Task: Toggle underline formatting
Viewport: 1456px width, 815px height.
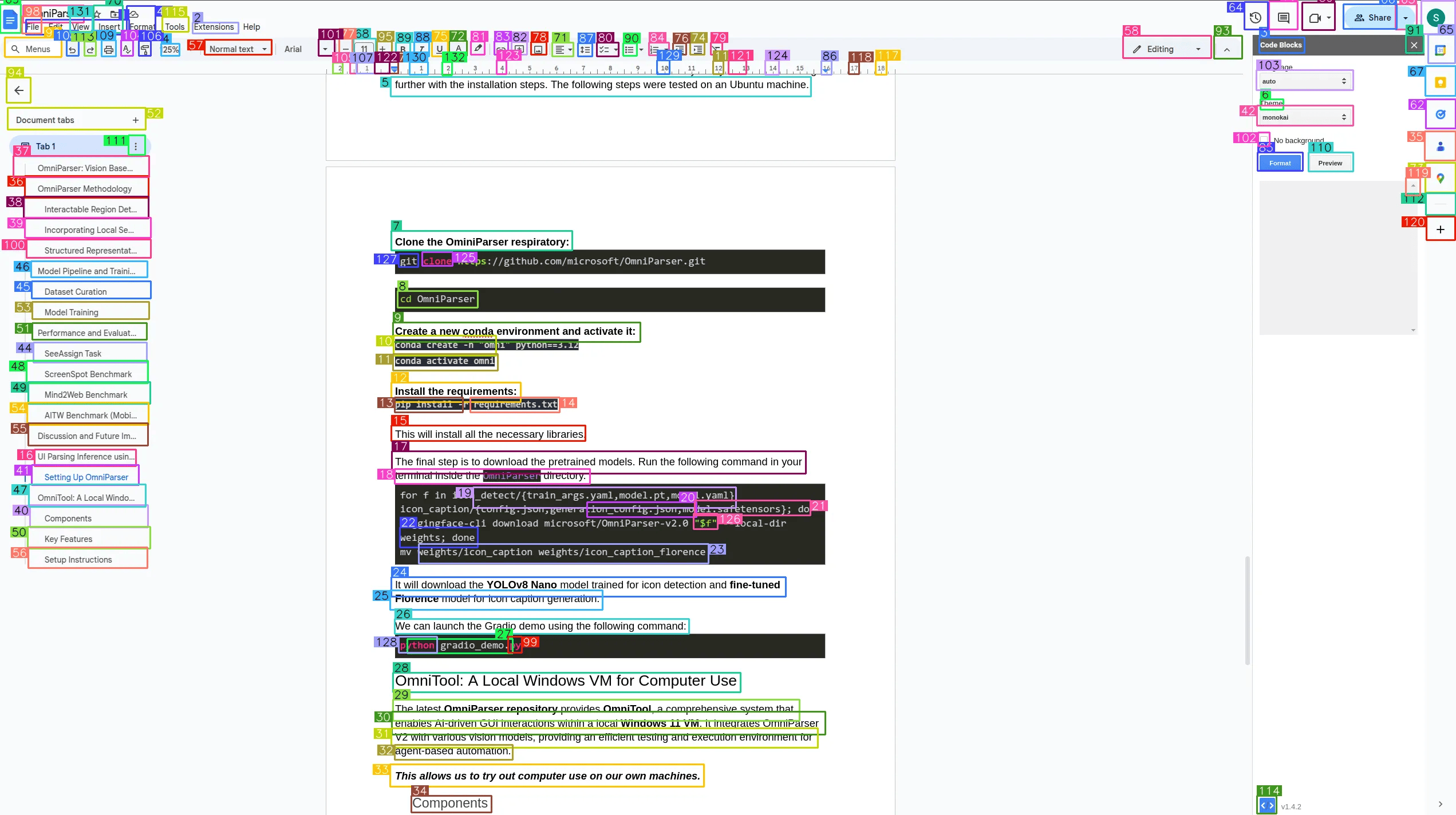Action: coord(439,50)
